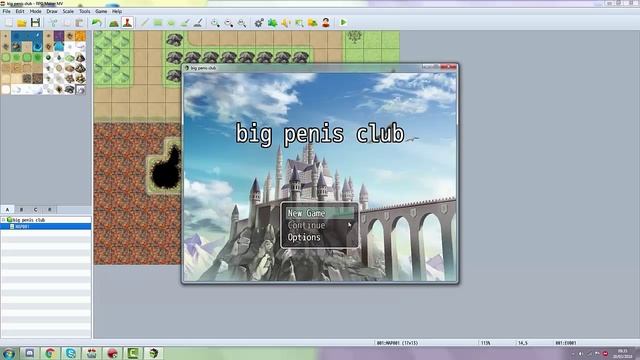640x360 pixels.
Task: Save the project with the floppy icon
Action: click(36, 22)
